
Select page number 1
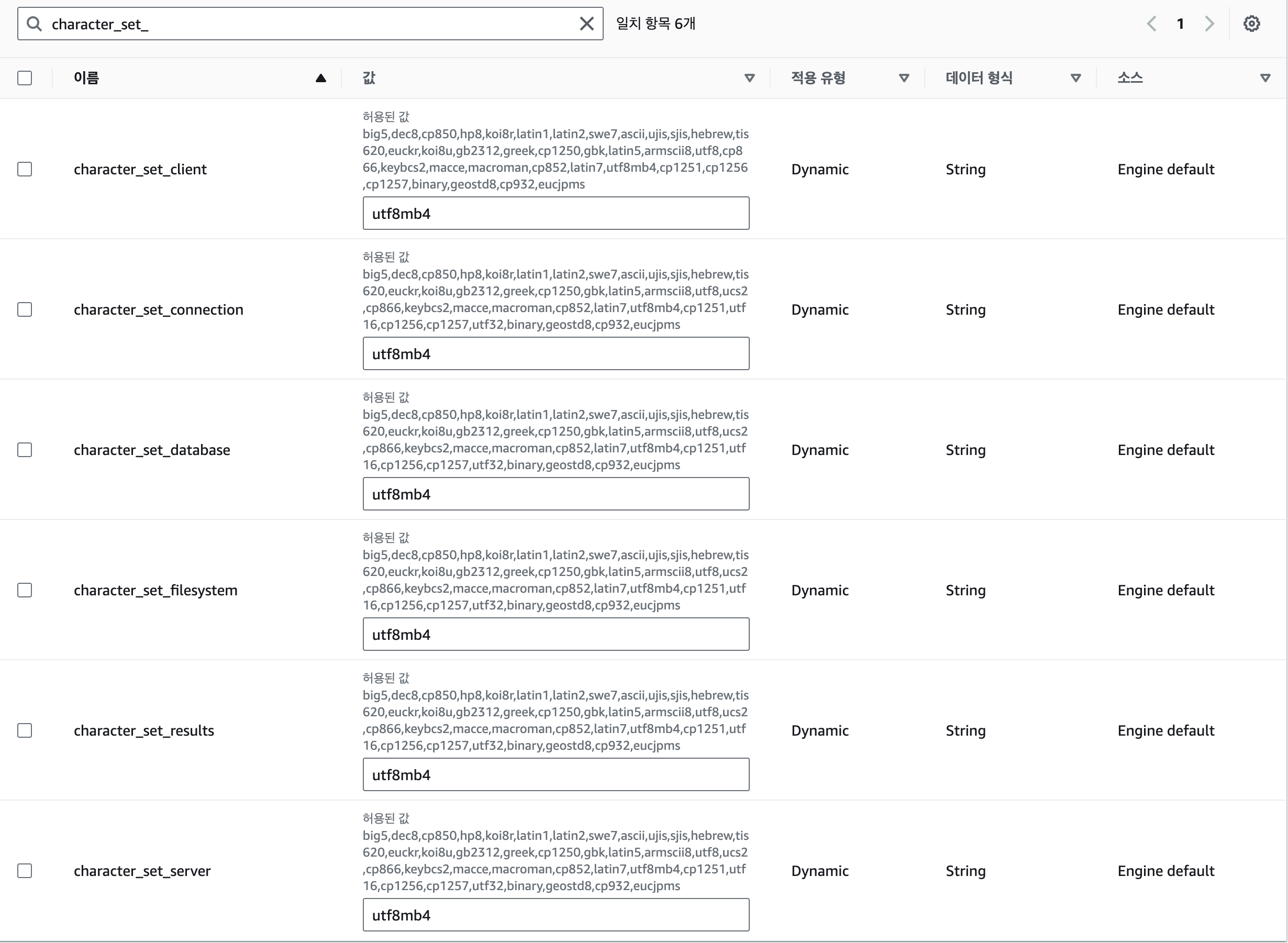(x=1180, y=24)
